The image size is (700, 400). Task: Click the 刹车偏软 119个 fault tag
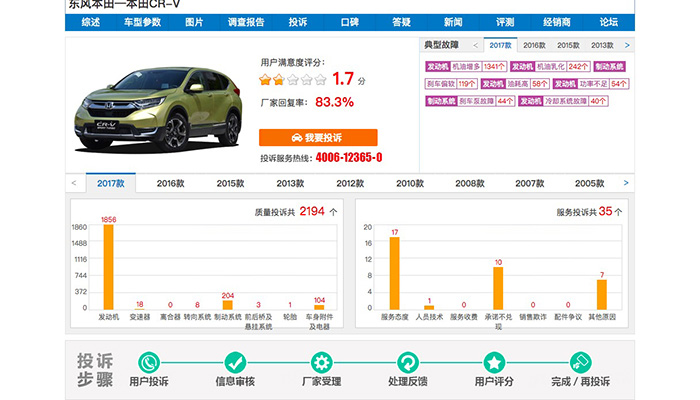(451, 83)
